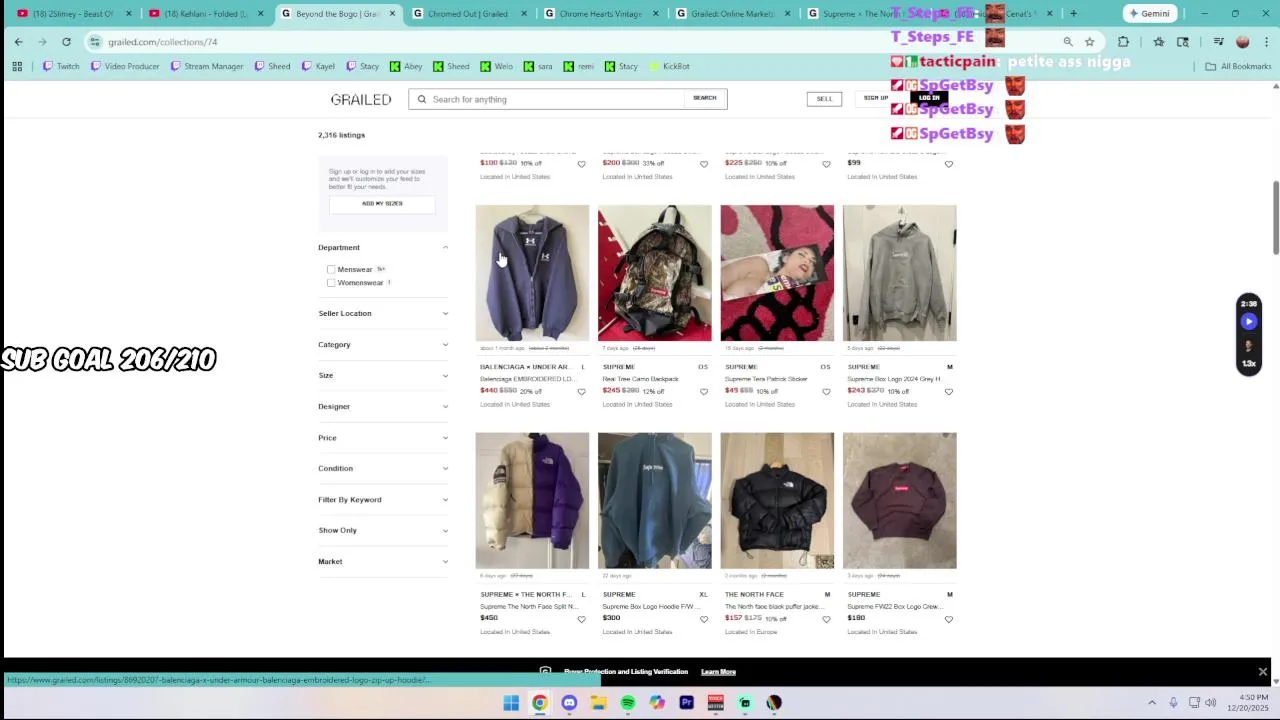Open the Real Tree Camo Backpack photo

coord(655,273)
